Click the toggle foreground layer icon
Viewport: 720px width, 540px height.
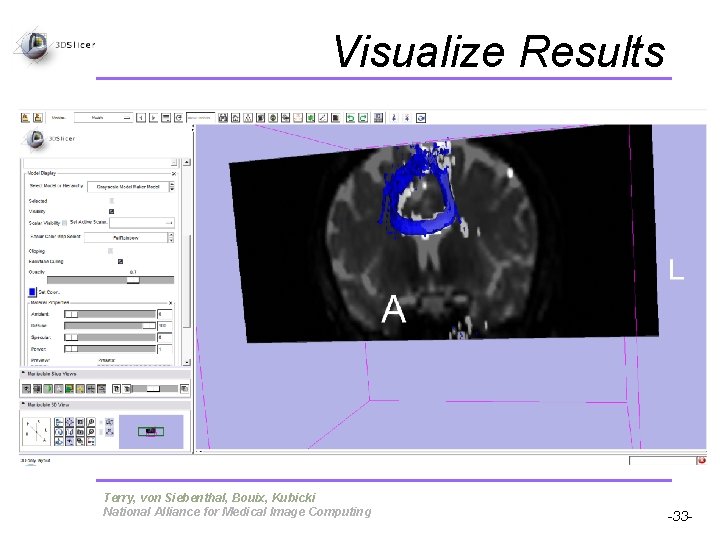117,389
